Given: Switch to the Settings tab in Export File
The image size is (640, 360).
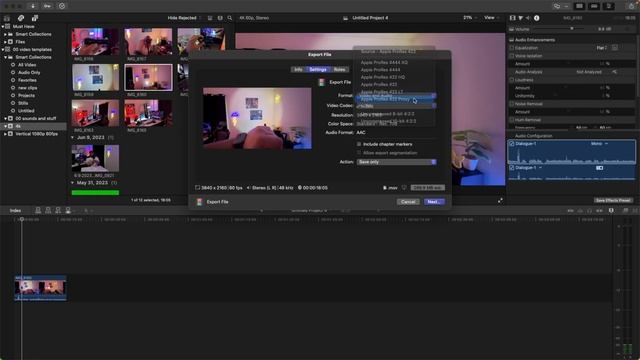Looking at the screenshot, I should pos(318,70).
